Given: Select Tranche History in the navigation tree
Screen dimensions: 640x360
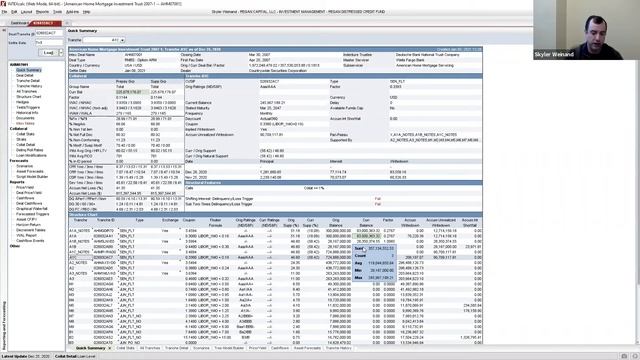Looking at the screenshot, I should [x=29, y=86].
